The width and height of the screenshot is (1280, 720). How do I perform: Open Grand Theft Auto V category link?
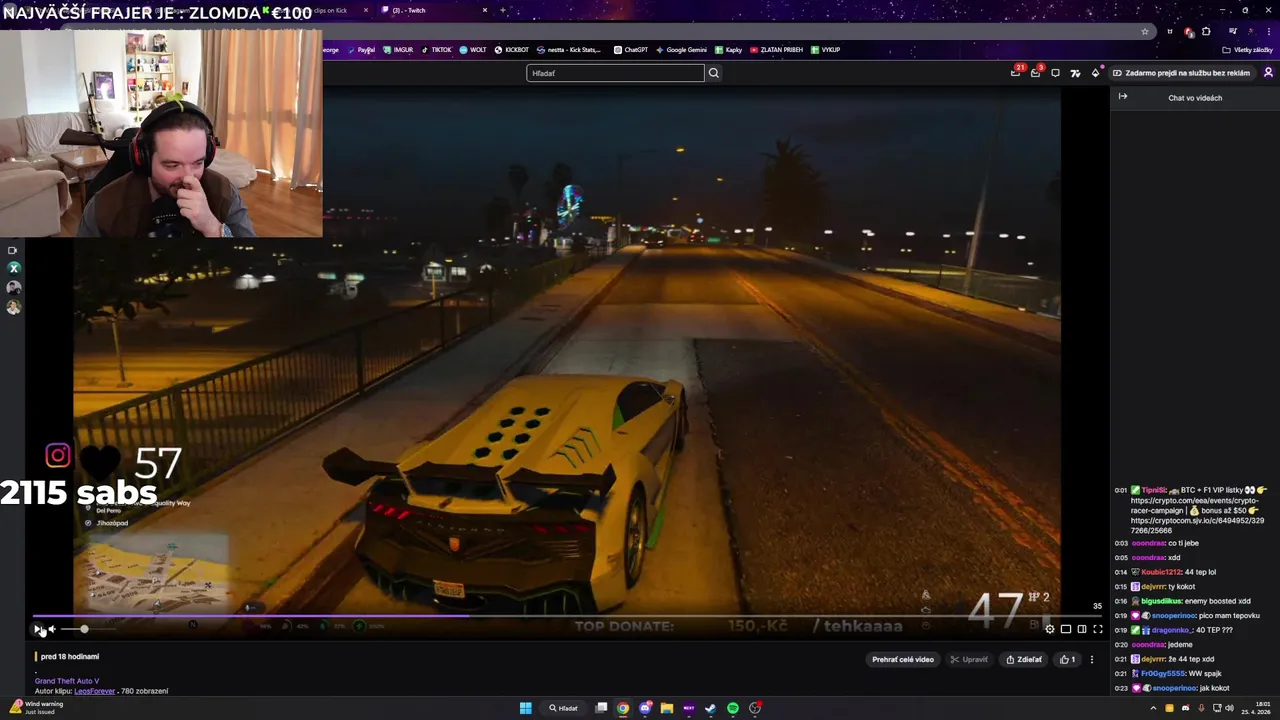tap(67, 681)
